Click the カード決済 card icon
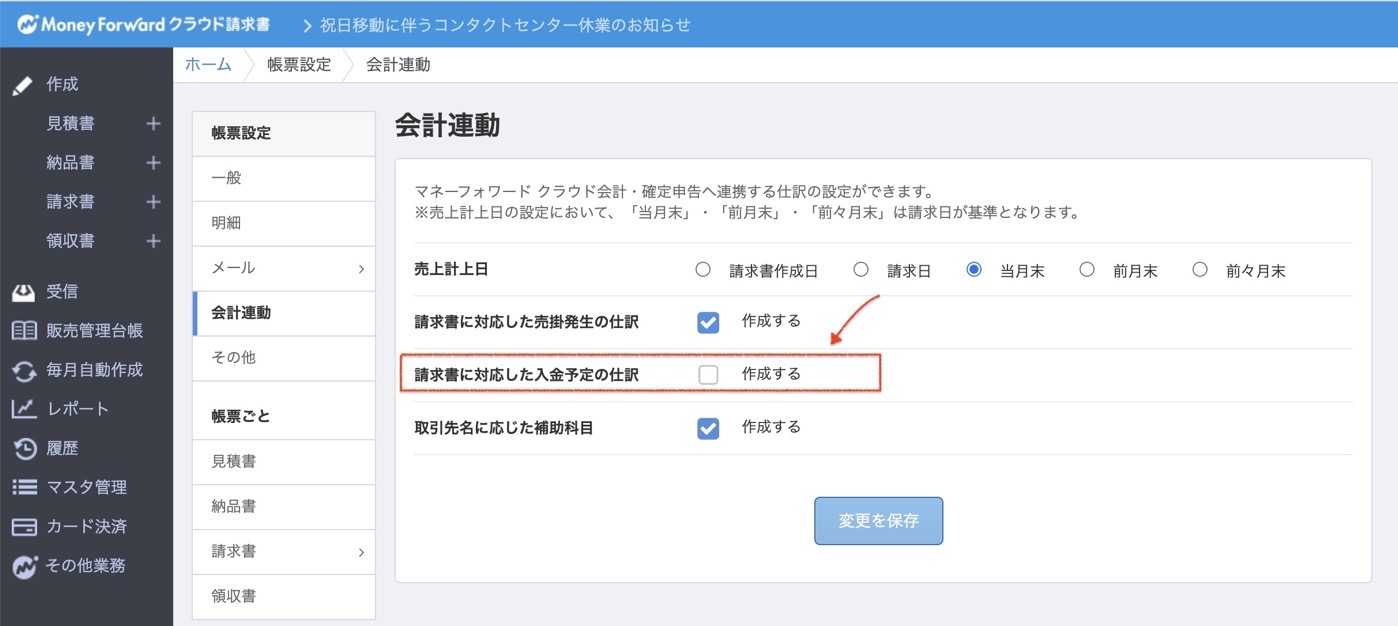 (24, 526)
